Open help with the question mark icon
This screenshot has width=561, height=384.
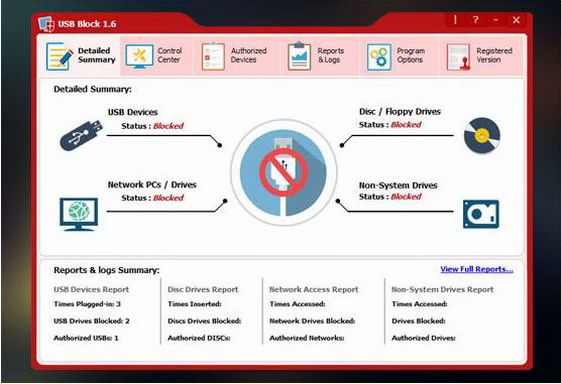point(475,20)
